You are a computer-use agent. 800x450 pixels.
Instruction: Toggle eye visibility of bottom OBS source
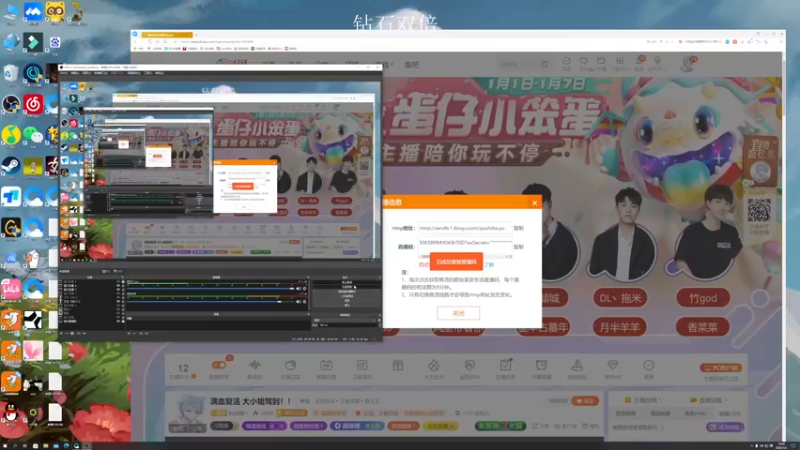pos(118,321)
